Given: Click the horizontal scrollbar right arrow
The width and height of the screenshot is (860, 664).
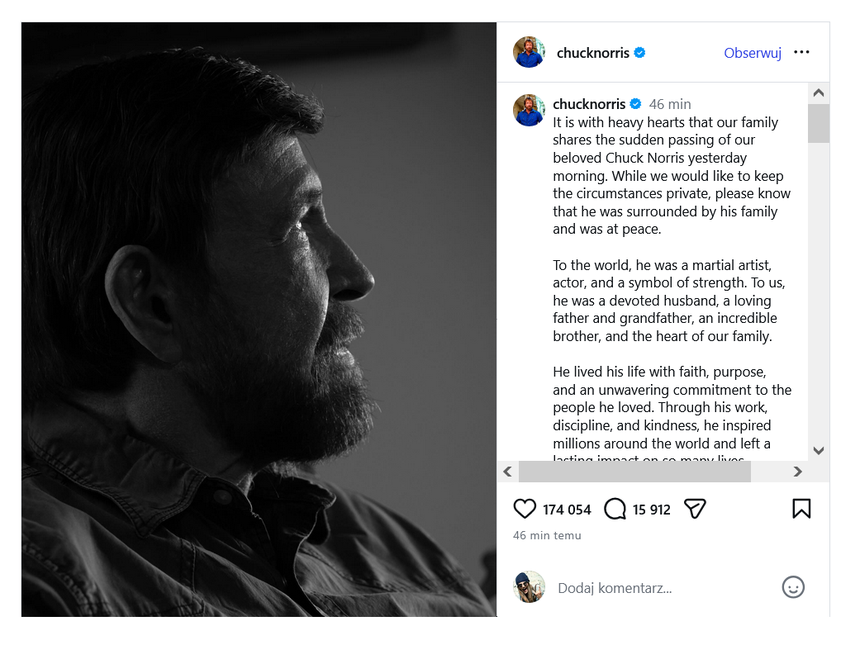Looking at the screenshot, I should 797,472.
